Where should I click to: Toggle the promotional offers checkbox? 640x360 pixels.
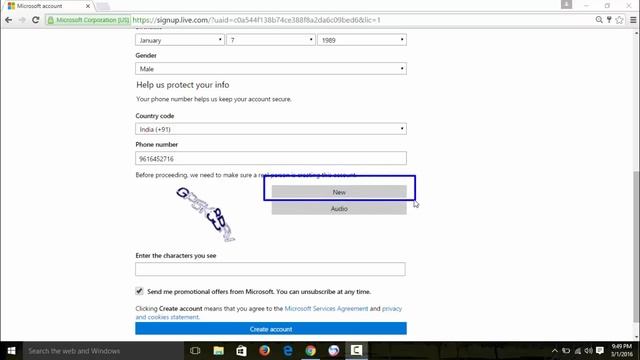[139, 291]
